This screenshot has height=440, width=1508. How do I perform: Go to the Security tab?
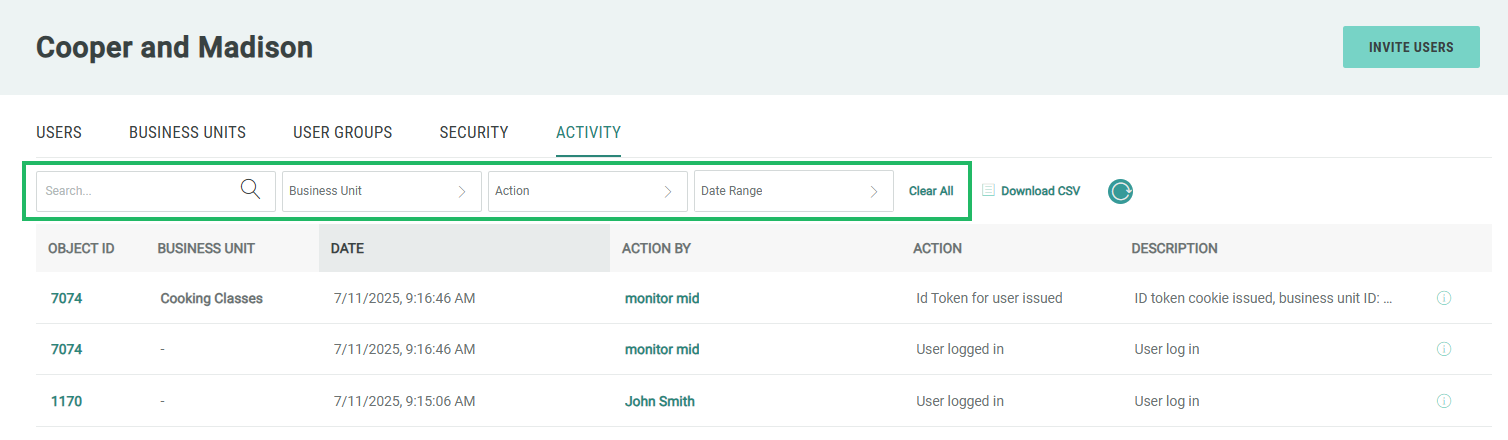click(x=474, y=133)
